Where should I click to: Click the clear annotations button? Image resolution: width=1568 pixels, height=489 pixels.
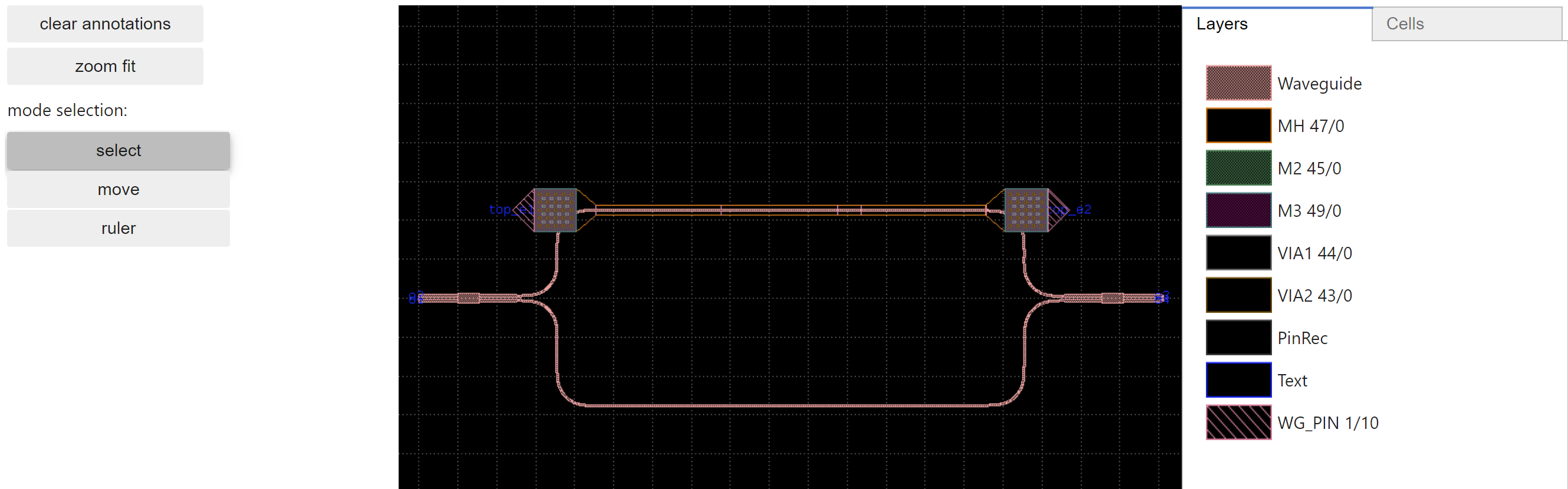pos(105,24)
